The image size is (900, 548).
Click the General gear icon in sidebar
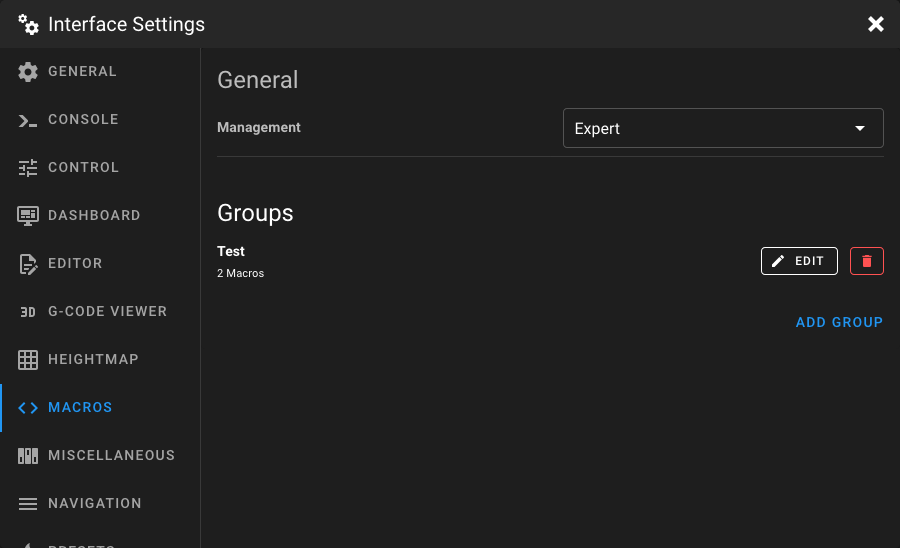tap(28, 72)
